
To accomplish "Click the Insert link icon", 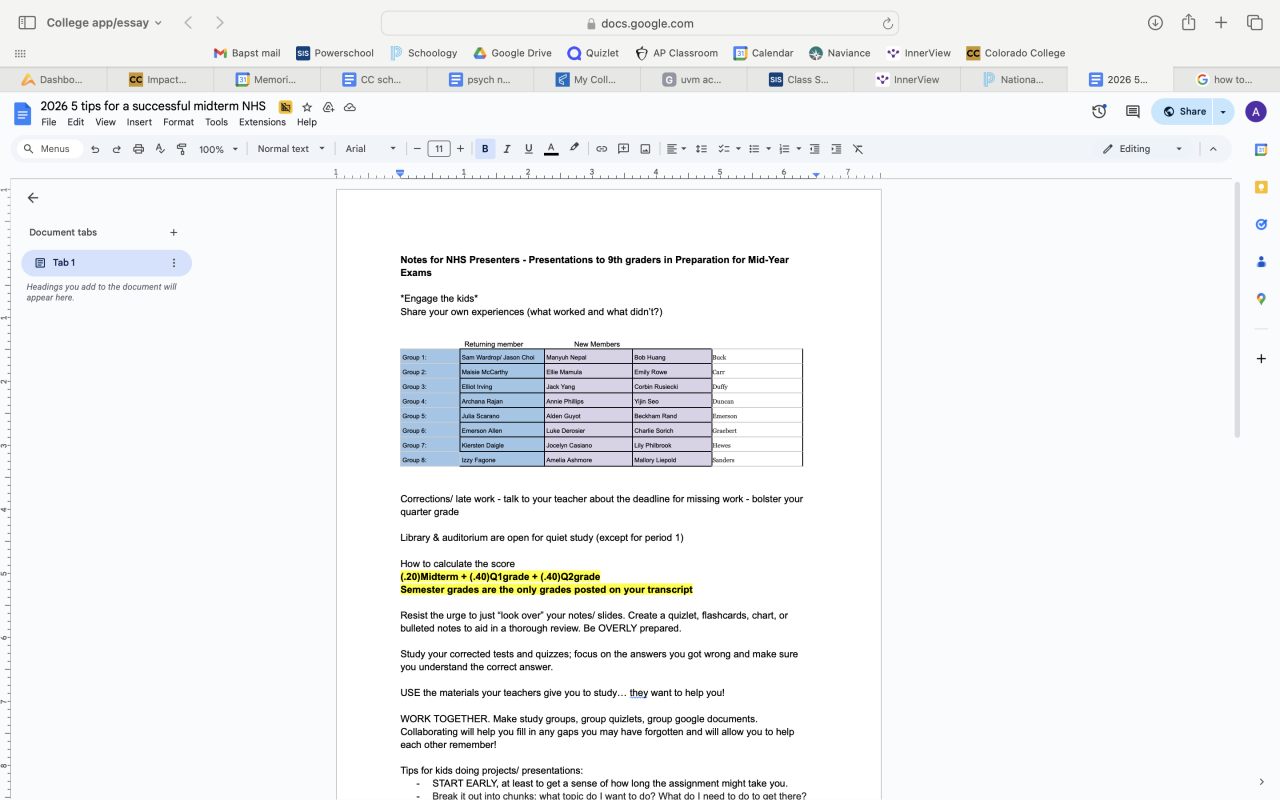I will 601,149.
